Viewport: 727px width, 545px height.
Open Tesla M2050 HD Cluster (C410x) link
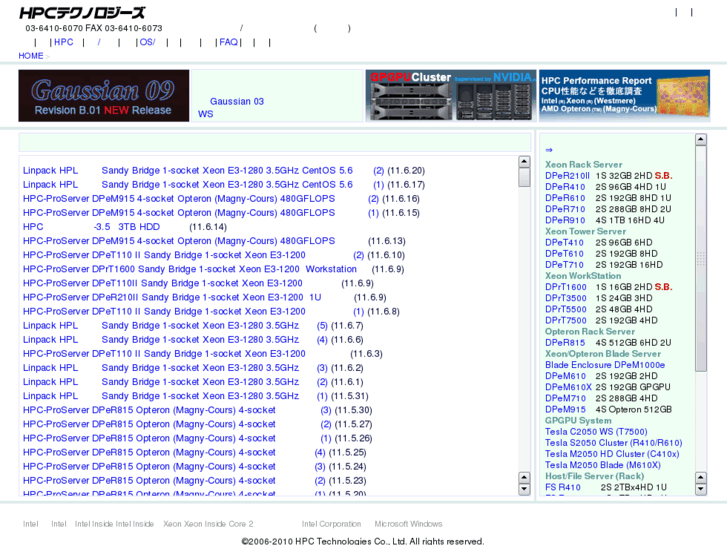click(x=612, y=454)
